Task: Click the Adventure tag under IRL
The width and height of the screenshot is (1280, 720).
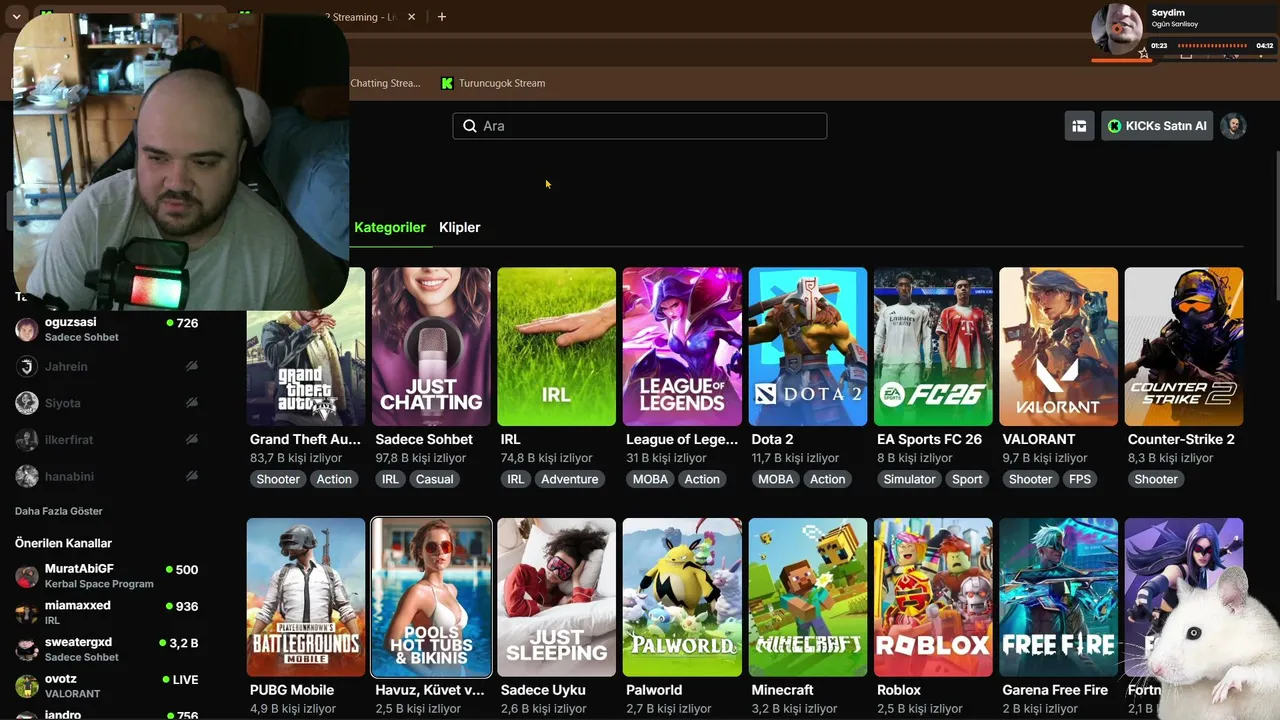Action: (x=570, y=479)
